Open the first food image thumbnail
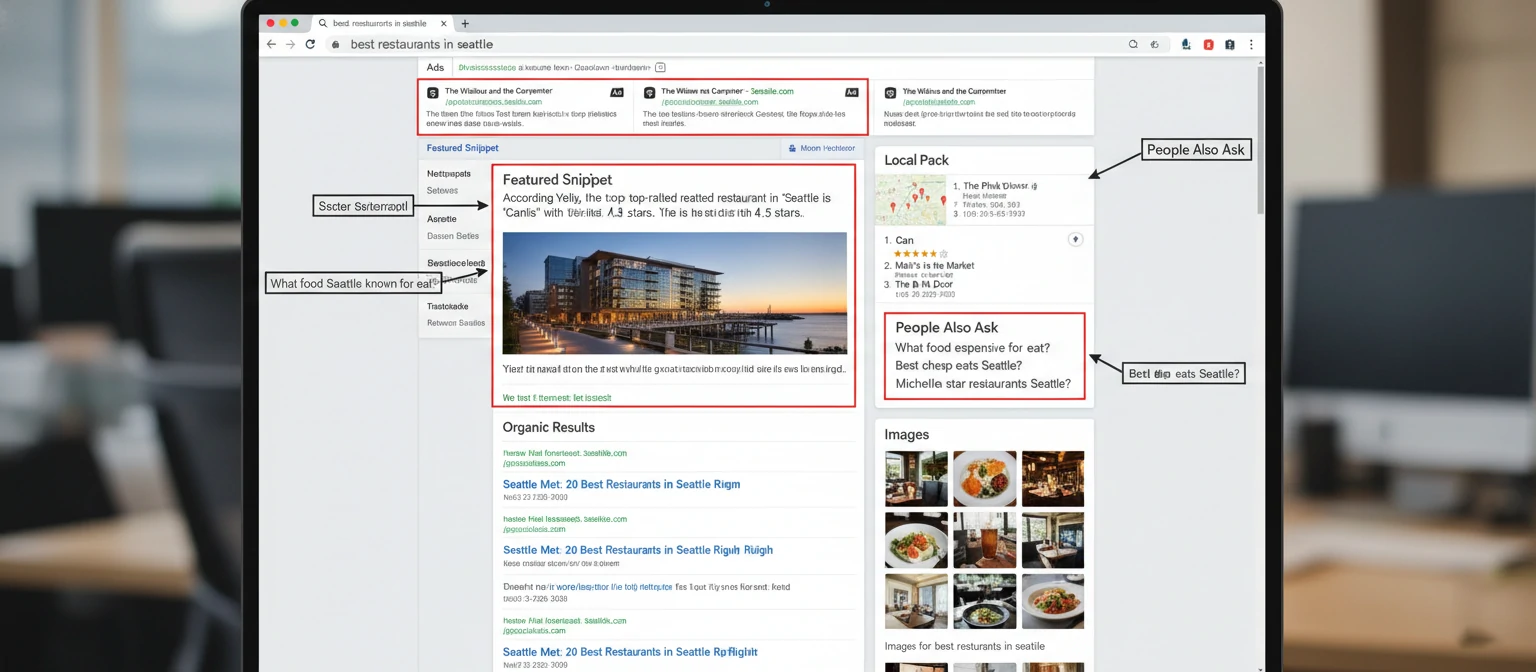 915,478
